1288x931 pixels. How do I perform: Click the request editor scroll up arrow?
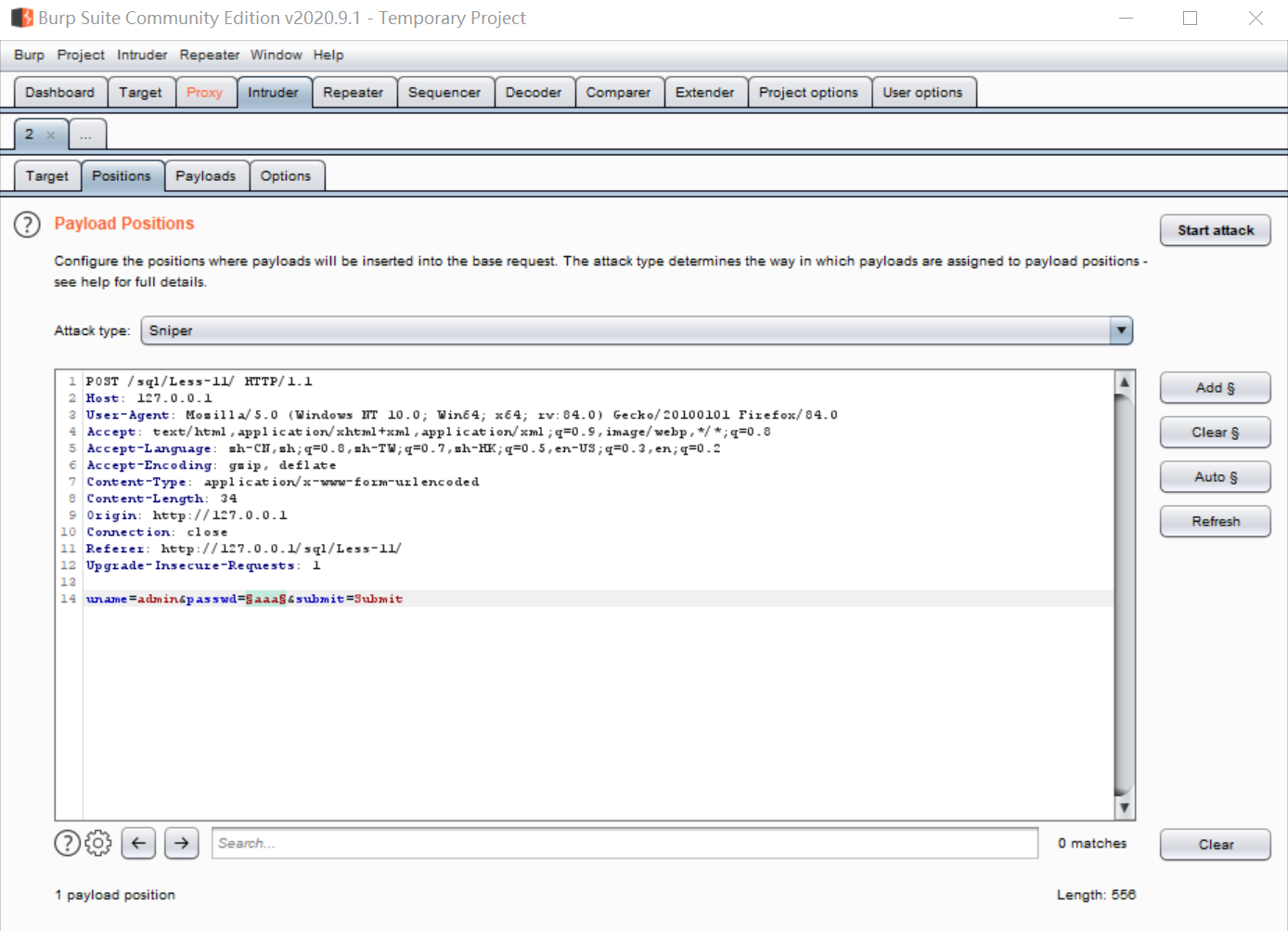1125,381
